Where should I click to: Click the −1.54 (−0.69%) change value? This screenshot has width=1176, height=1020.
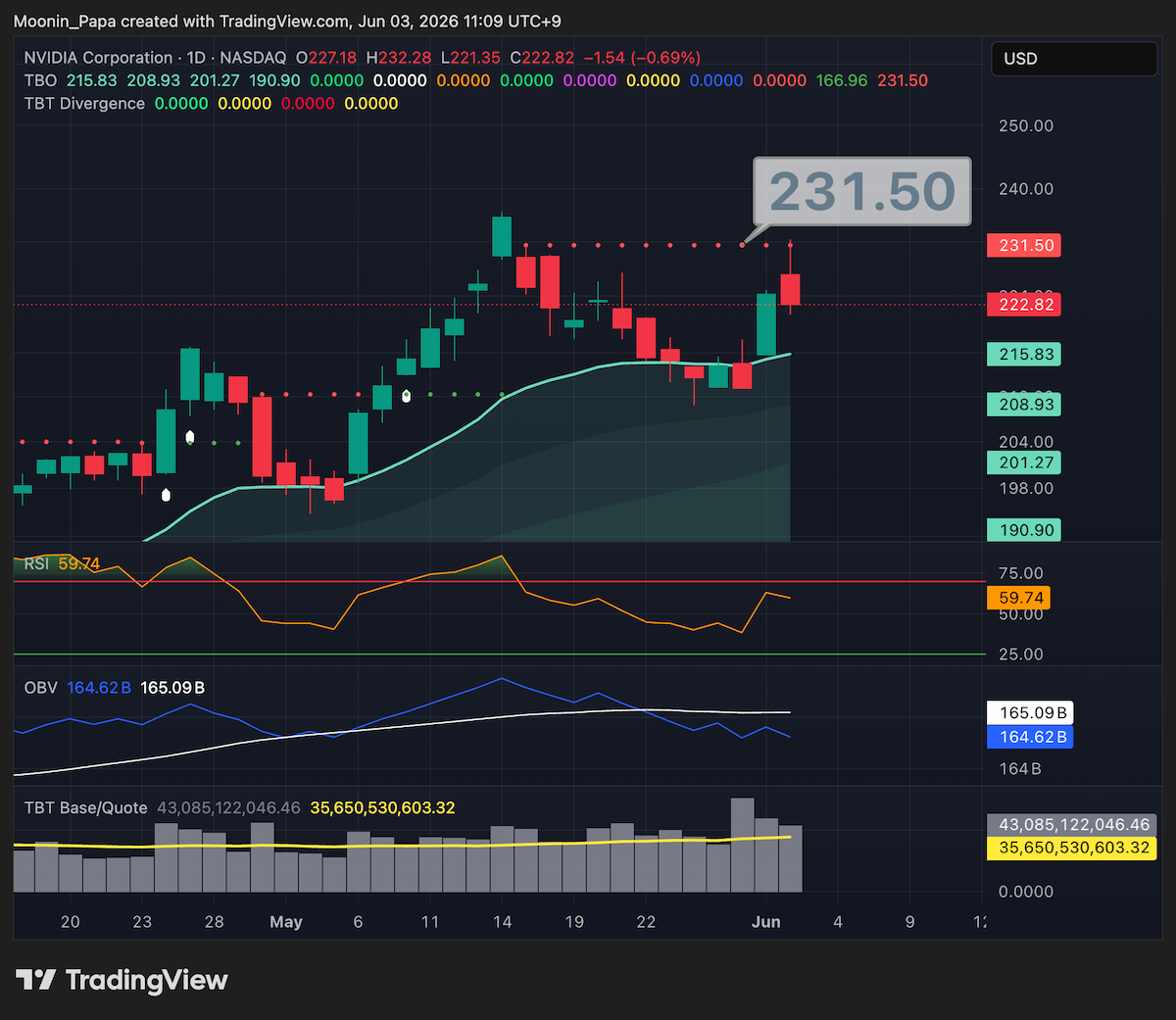coord(642,58)
